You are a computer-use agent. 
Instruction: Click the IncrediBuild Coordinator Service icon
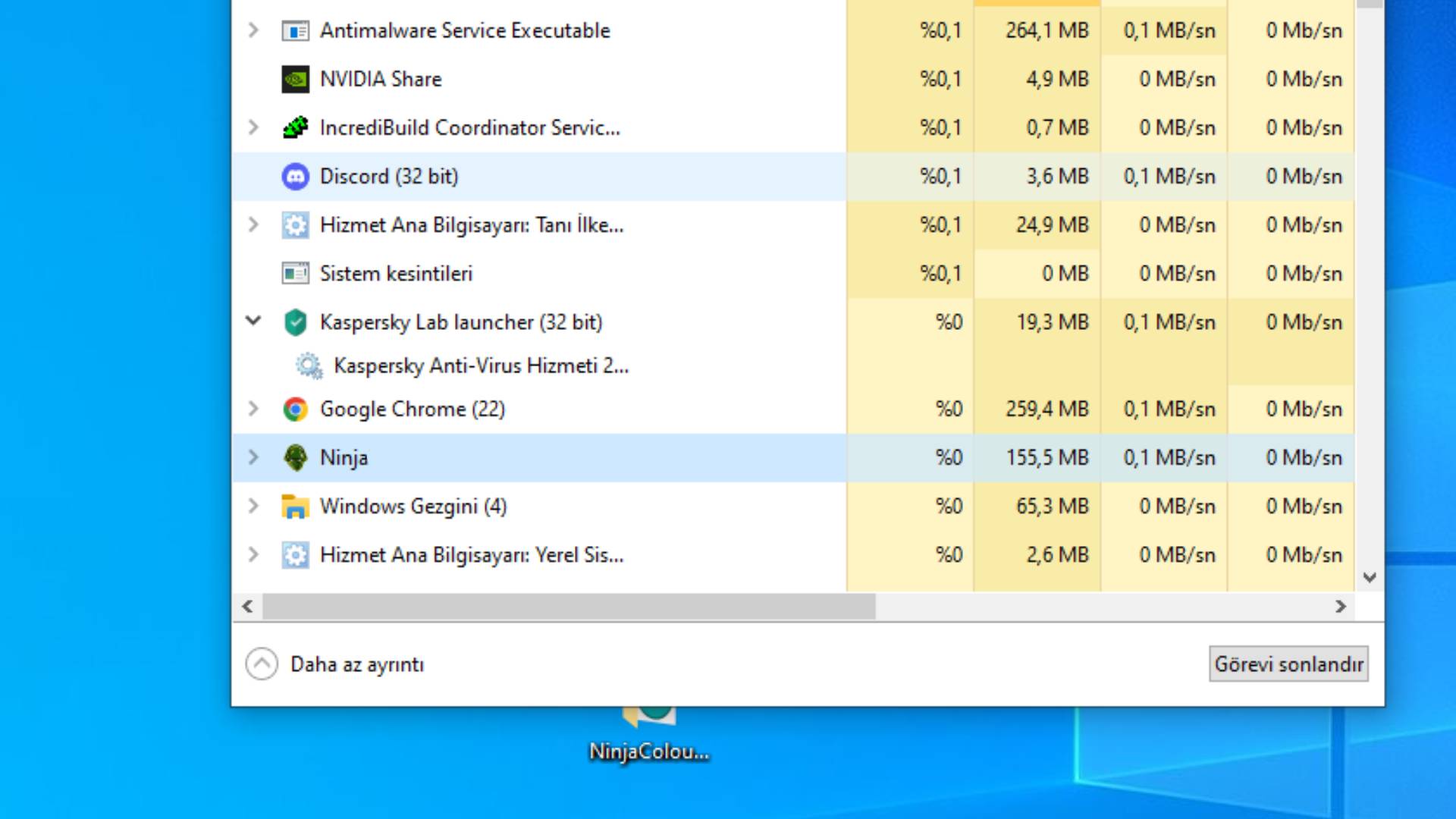click(295, 127)
